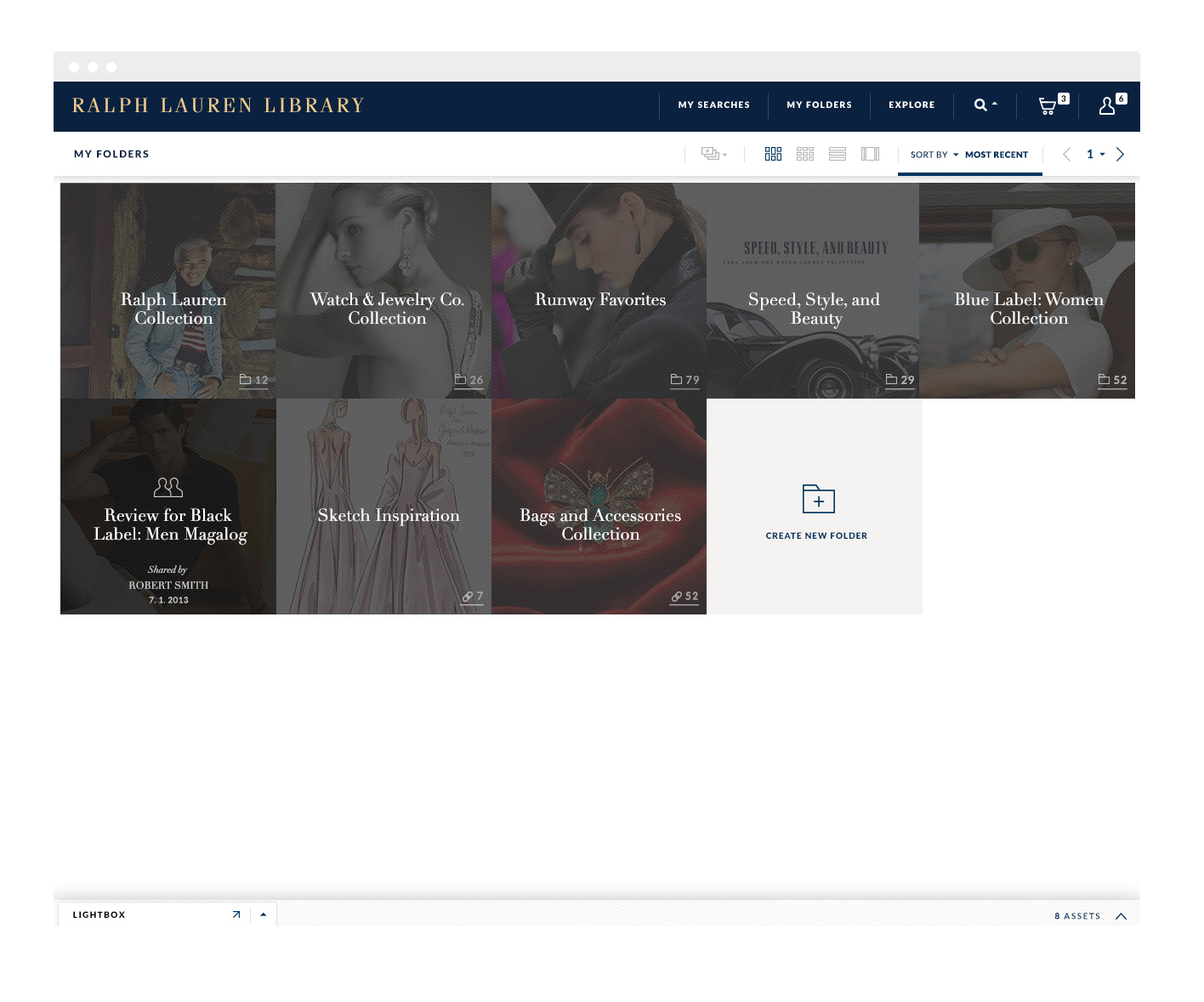The height and width of the screenshot is (1002, 1204).
Task: Go to the next page arrow
Action: coord(1120,154)
